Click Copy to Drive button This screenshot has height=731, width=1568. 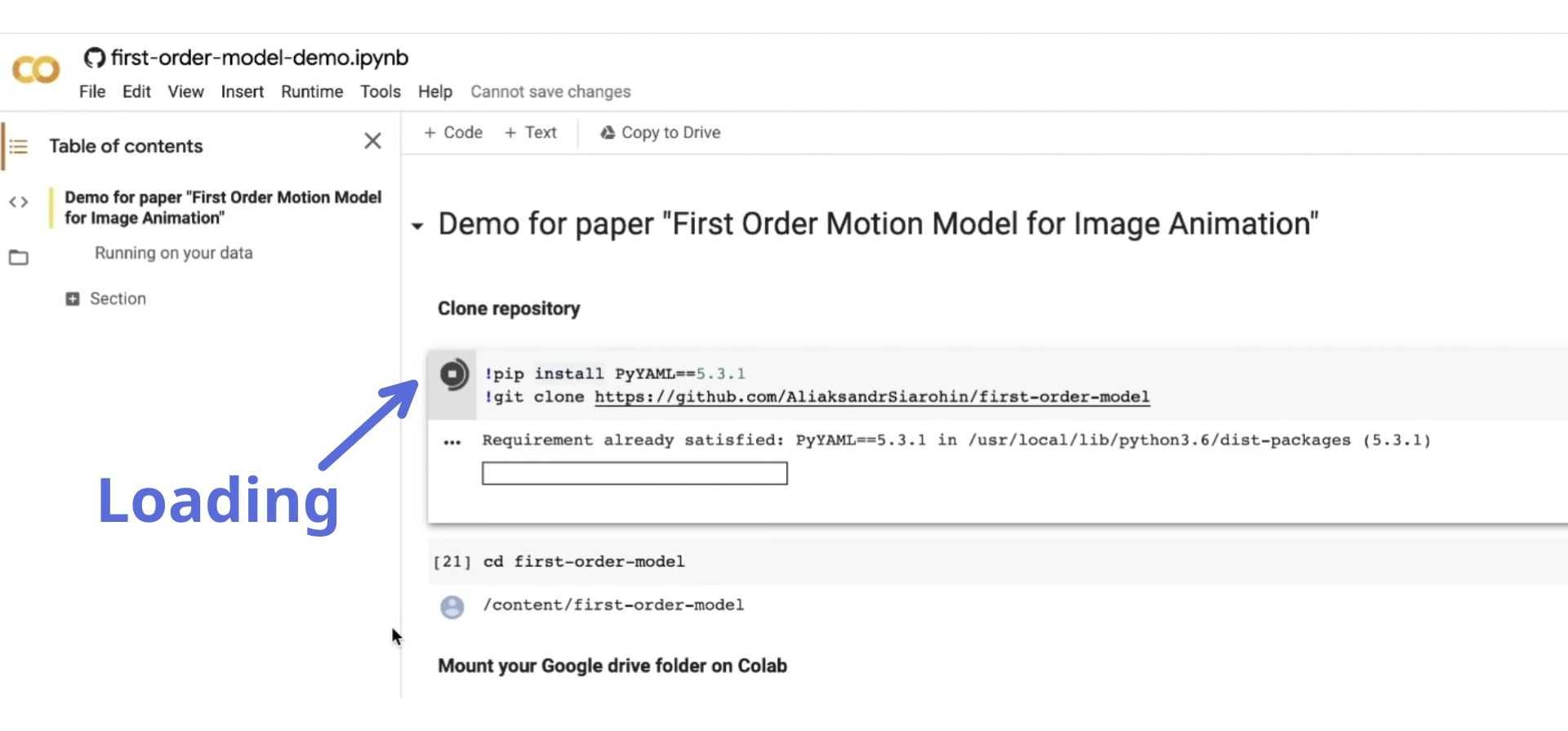click(x=660, y=132)
